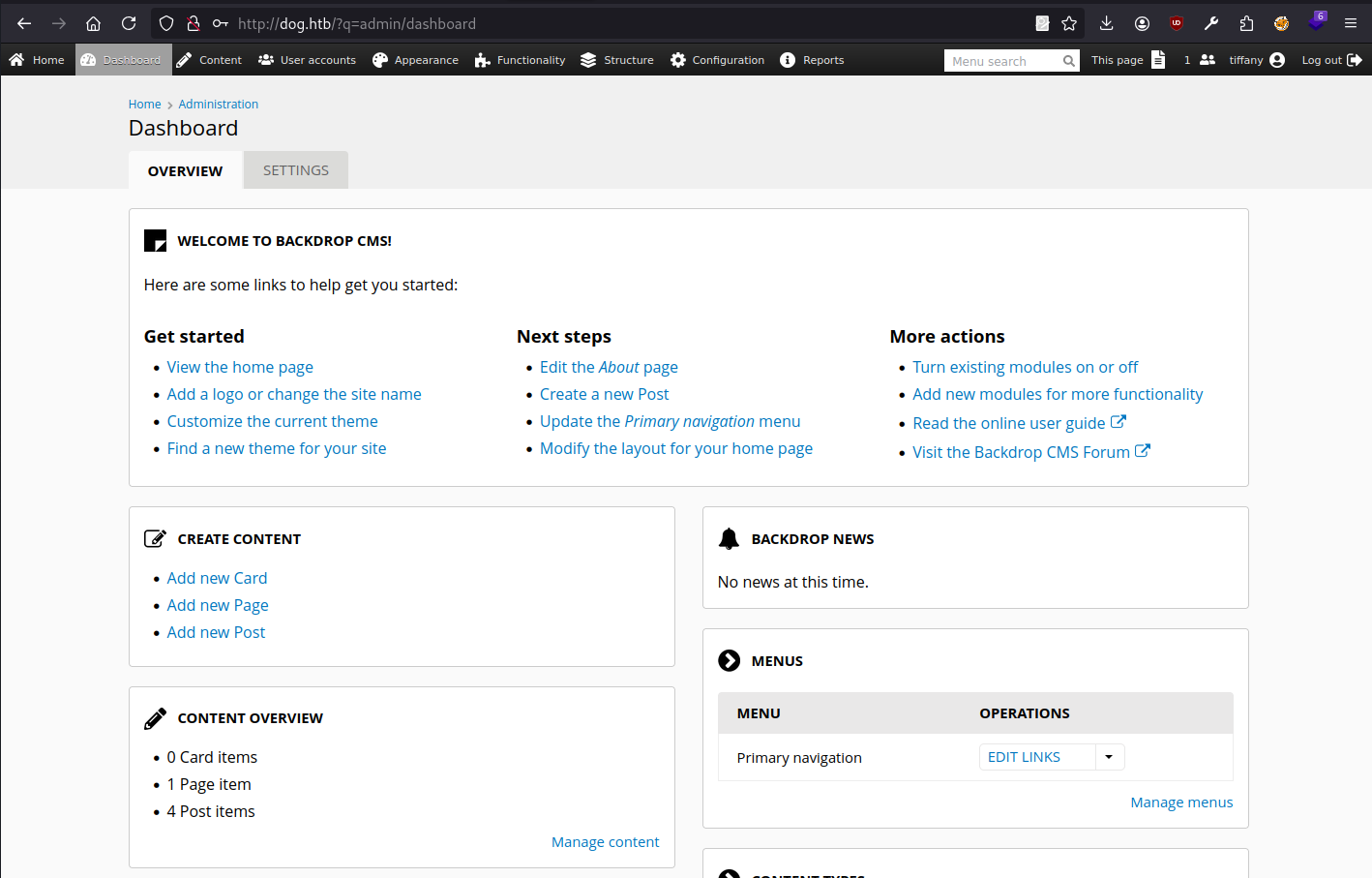Click the Log out icon

[1355, 60]
